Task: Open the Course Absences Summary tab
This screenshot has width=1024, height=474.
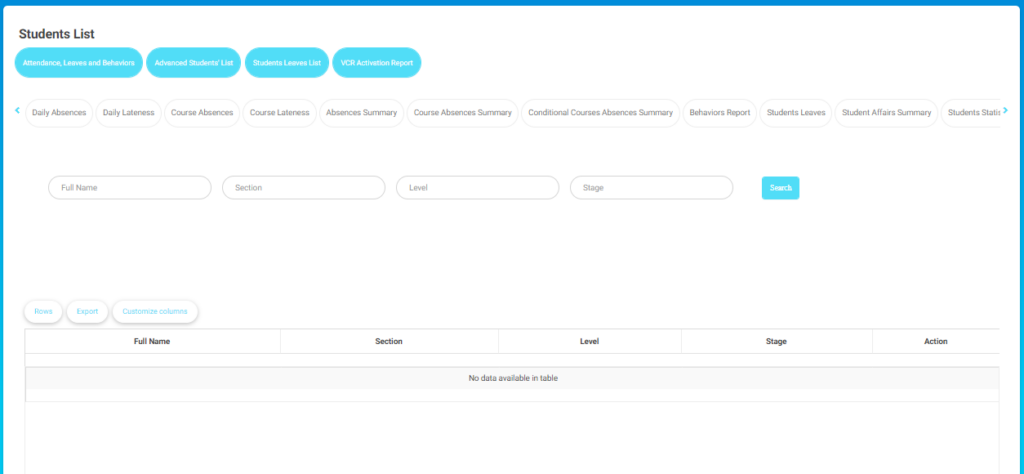Action: (462, 113)
